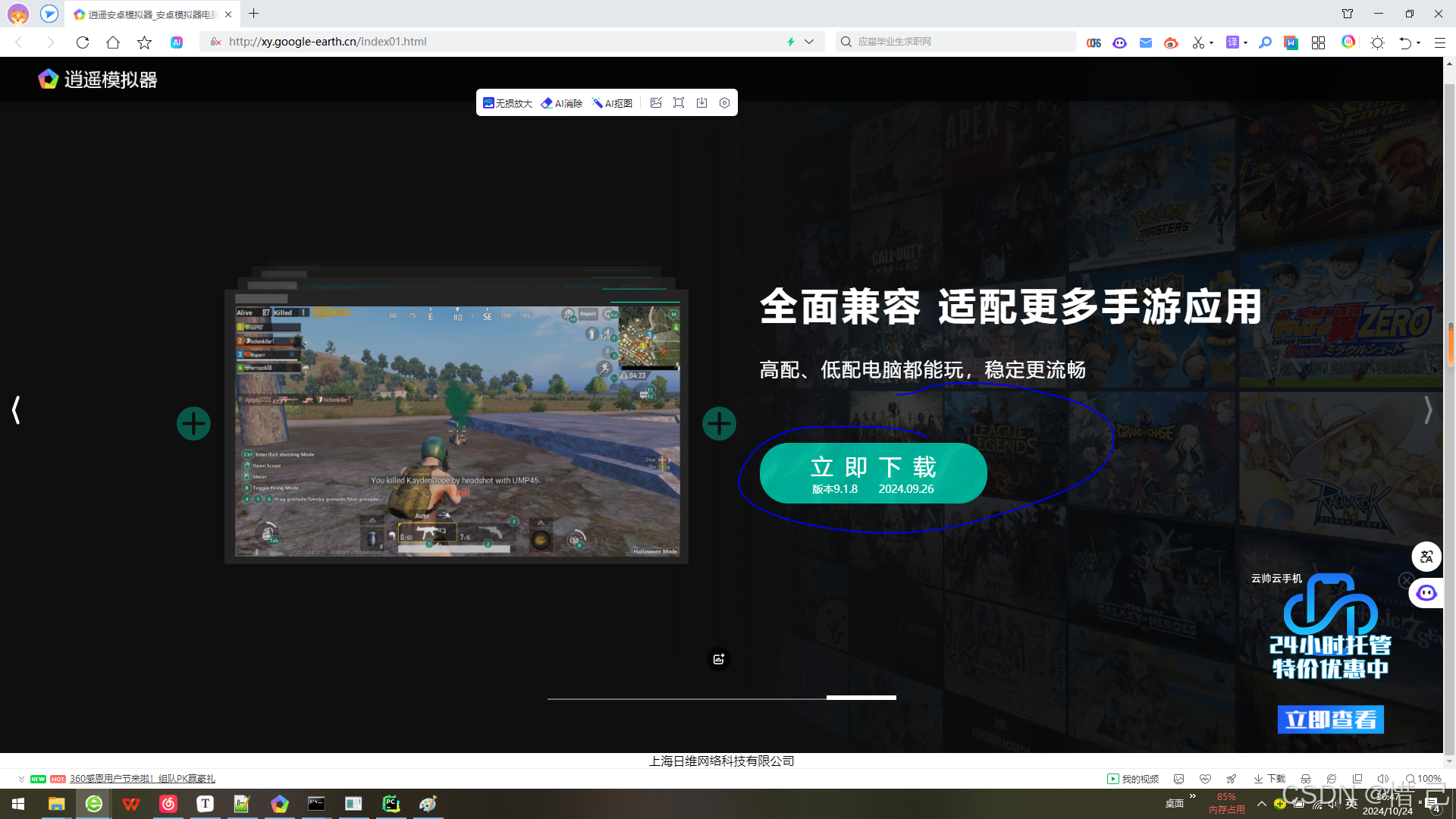Open the extensions grid icon

[x=1318, y=43]
